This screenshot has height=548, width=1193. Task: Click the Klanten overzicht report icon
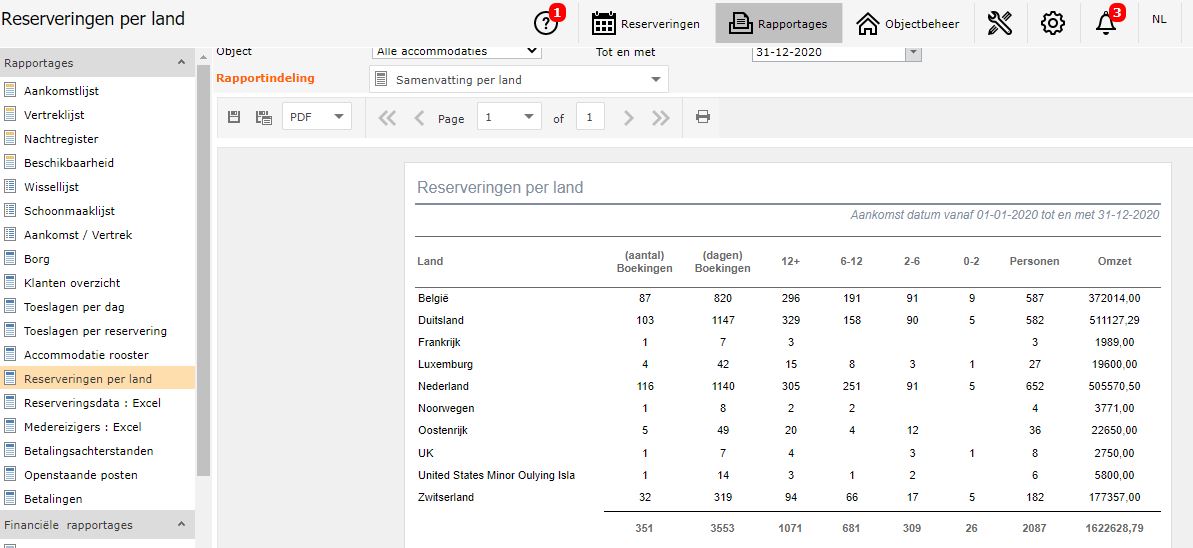click(x=10, y=282)
